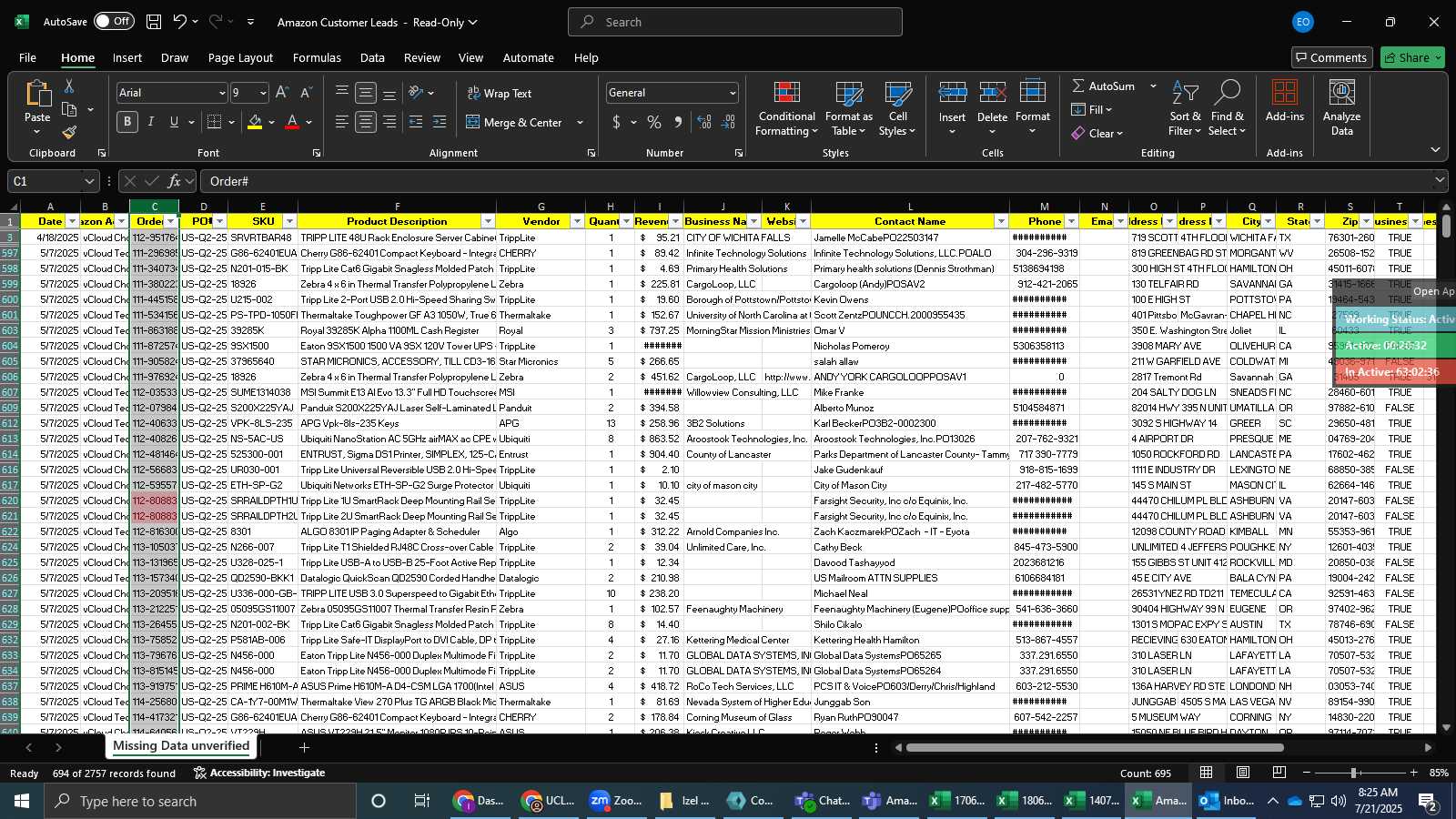Add a new sheet with plus icon

point(304,747)
